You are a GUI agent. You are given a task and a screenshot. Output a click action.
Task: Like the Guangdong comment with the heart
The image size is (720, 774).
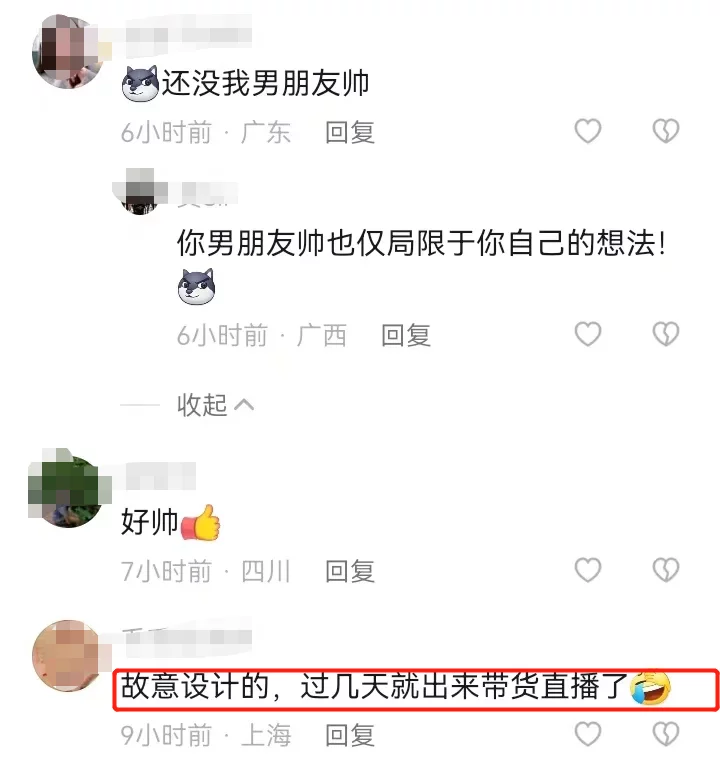(587, 131)
